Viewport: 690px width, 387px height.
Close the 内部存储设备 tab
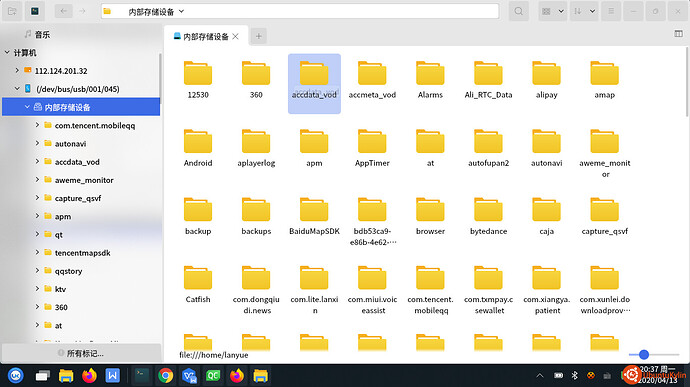click(x=235, y=37)
